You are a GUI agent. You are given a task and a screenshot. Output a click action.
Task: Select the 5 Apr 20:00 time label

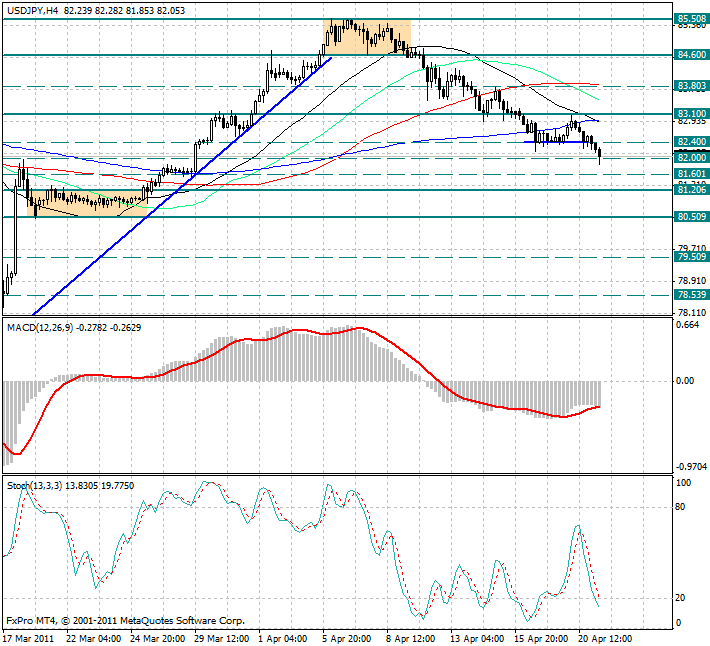coord(345,637)
